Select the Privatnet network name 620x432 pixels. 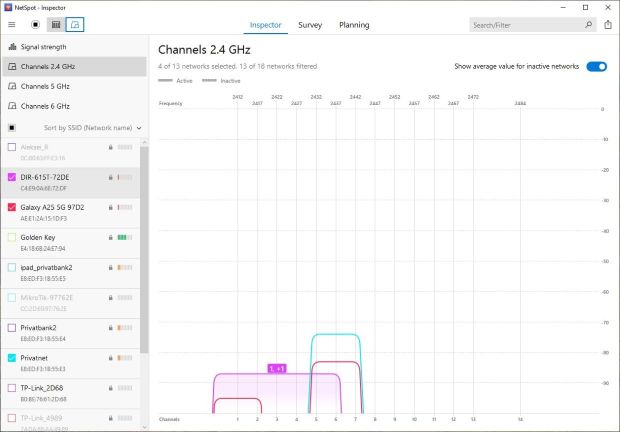click(34, 358)
